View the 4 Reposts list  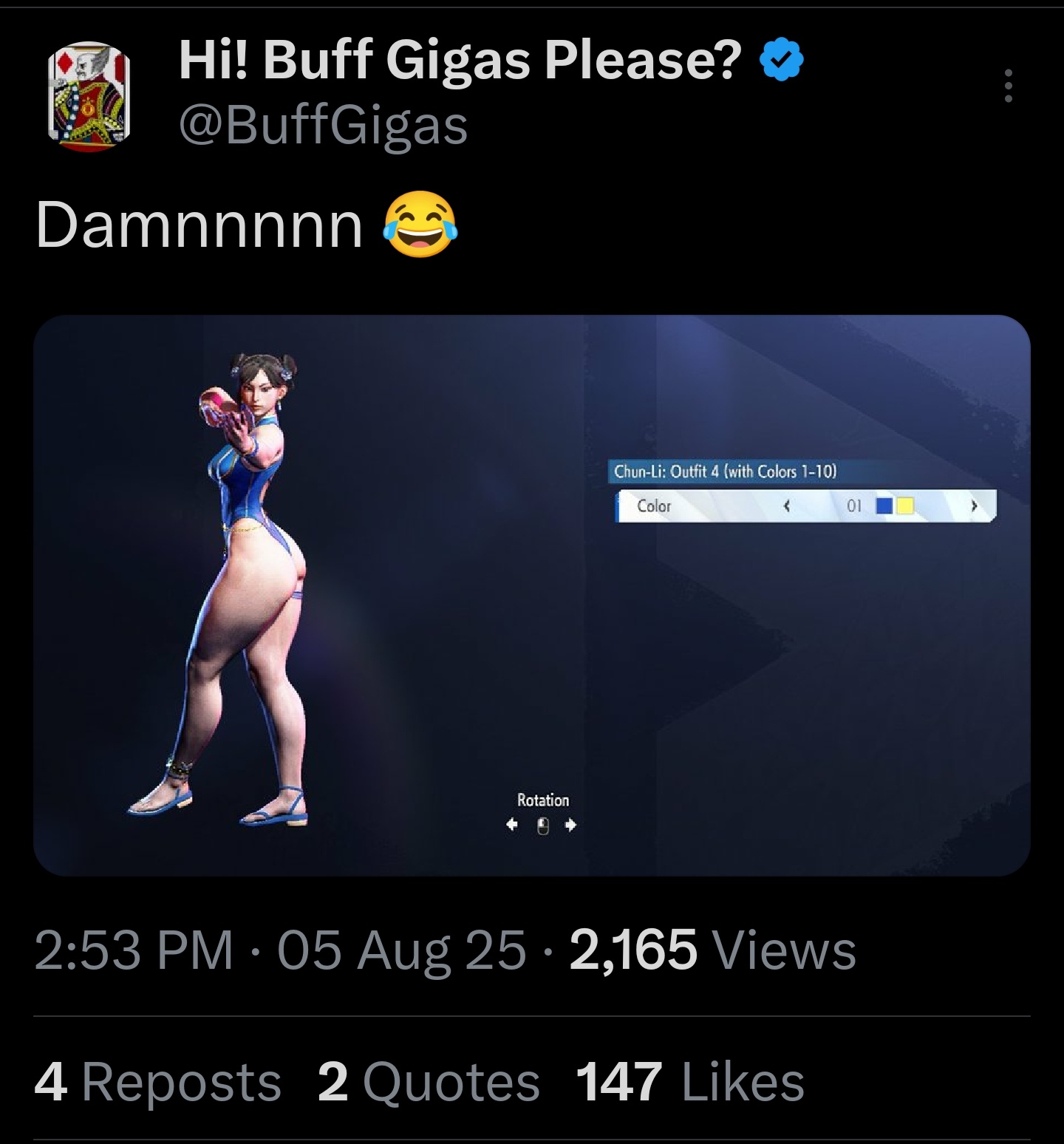click(158, 1083)
